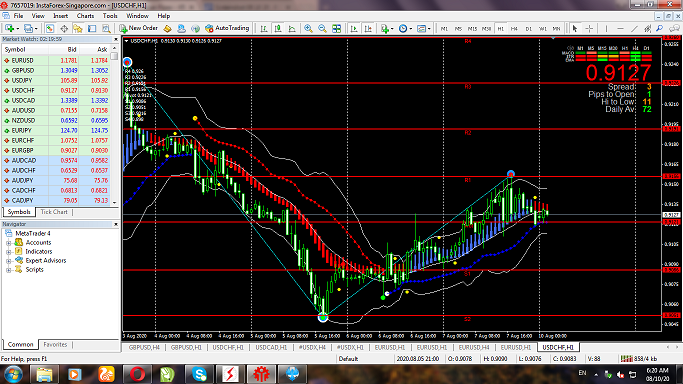The width and height of the screenshot is (683, 384).
Task: Open the Charts menu
Action: (x=85, y=16)
